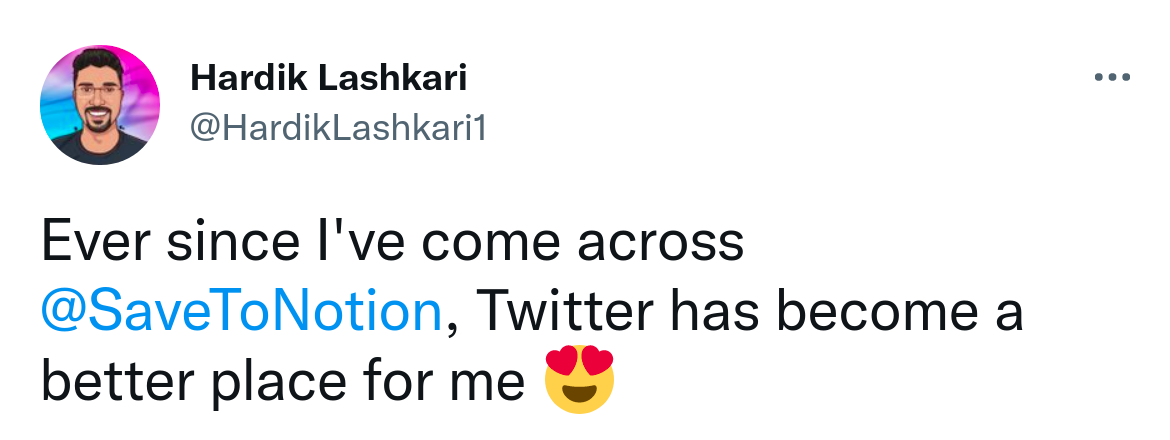
Task: Click the word "Twitter" in the tweet
Action: click(x=564, y=310)
